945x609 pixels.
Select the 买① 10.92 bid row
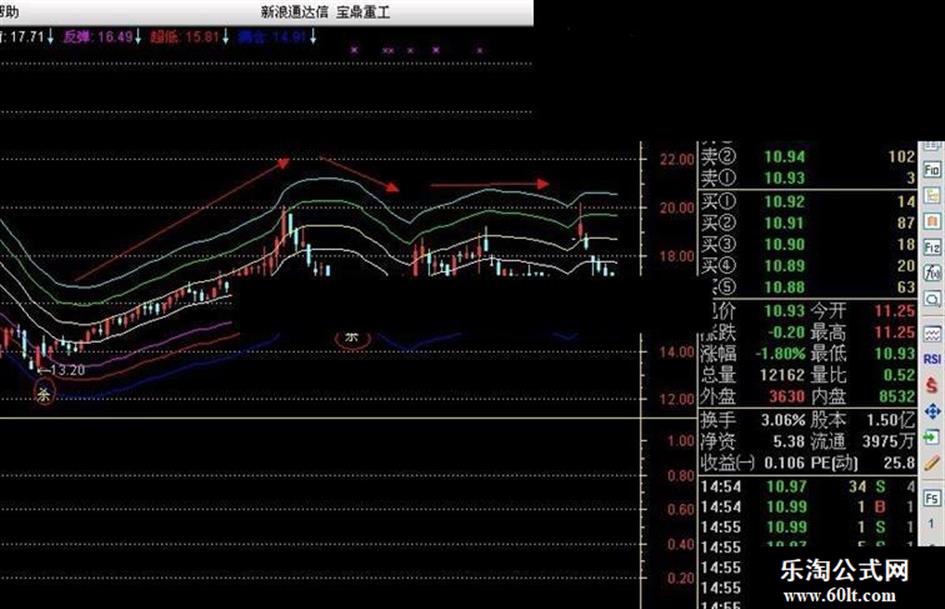pyautogui.click(x=808, y=201)
